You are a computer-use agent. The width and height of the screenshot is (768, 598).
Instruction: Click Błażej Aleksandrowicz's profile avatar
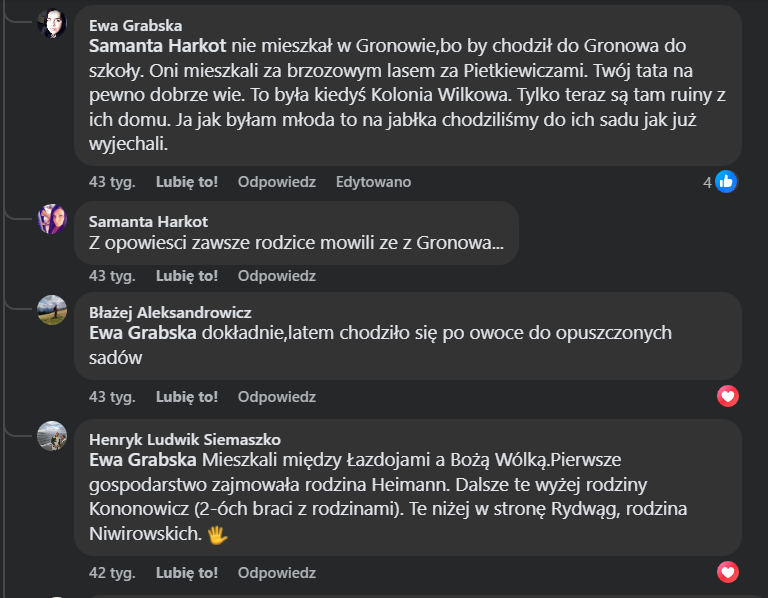pyautogui.click(x=52, y=310)
